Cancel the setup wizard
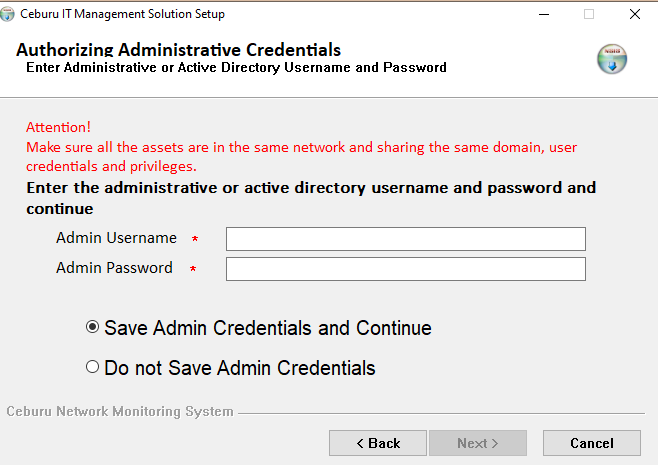This screenshot has width=658, height=465. 592,443
